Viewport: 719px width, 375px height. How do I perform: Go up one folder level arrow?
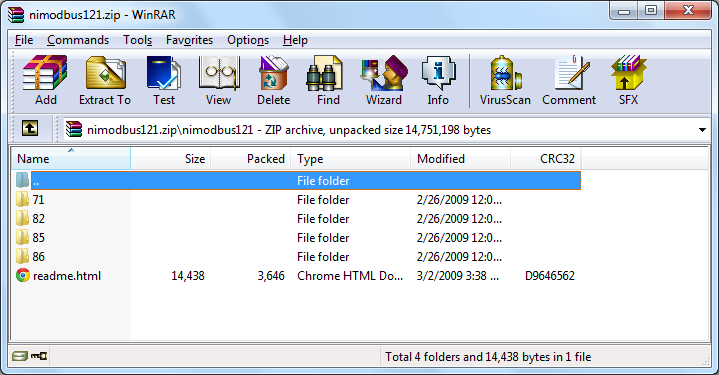(x=30, y=128)
